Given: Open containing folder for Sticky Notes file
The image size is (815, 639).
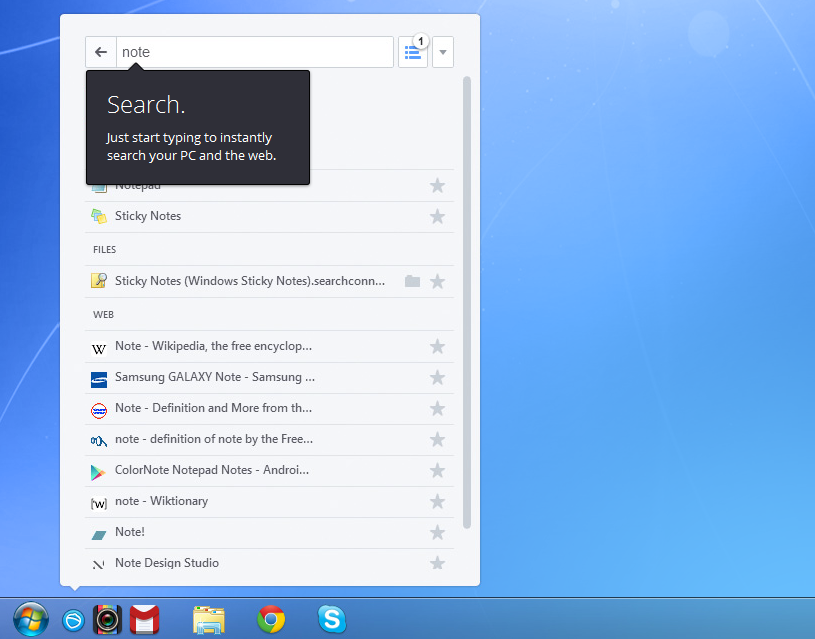Looking at the screenshot, I should click(412, 281).
